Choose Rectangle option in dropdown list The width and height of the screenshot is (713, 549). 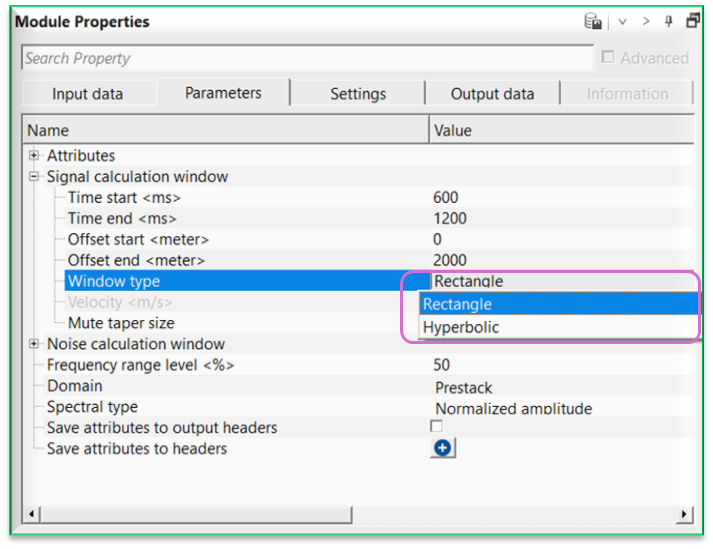coord(457,304)
